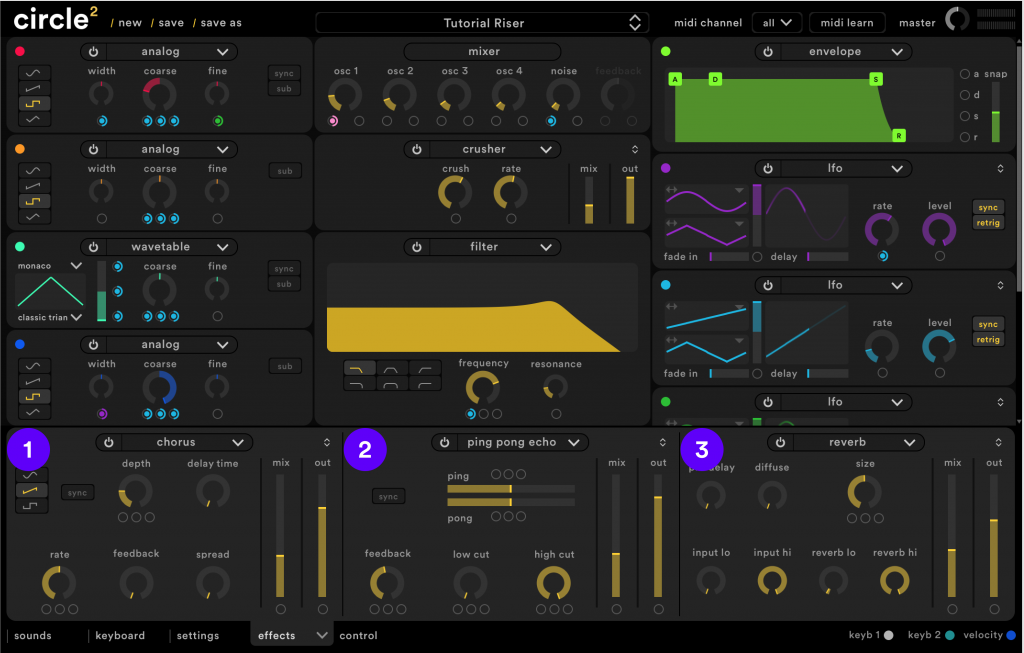Click the sync button in the chorus effect
1024x653 pixels.
(77, 493)
